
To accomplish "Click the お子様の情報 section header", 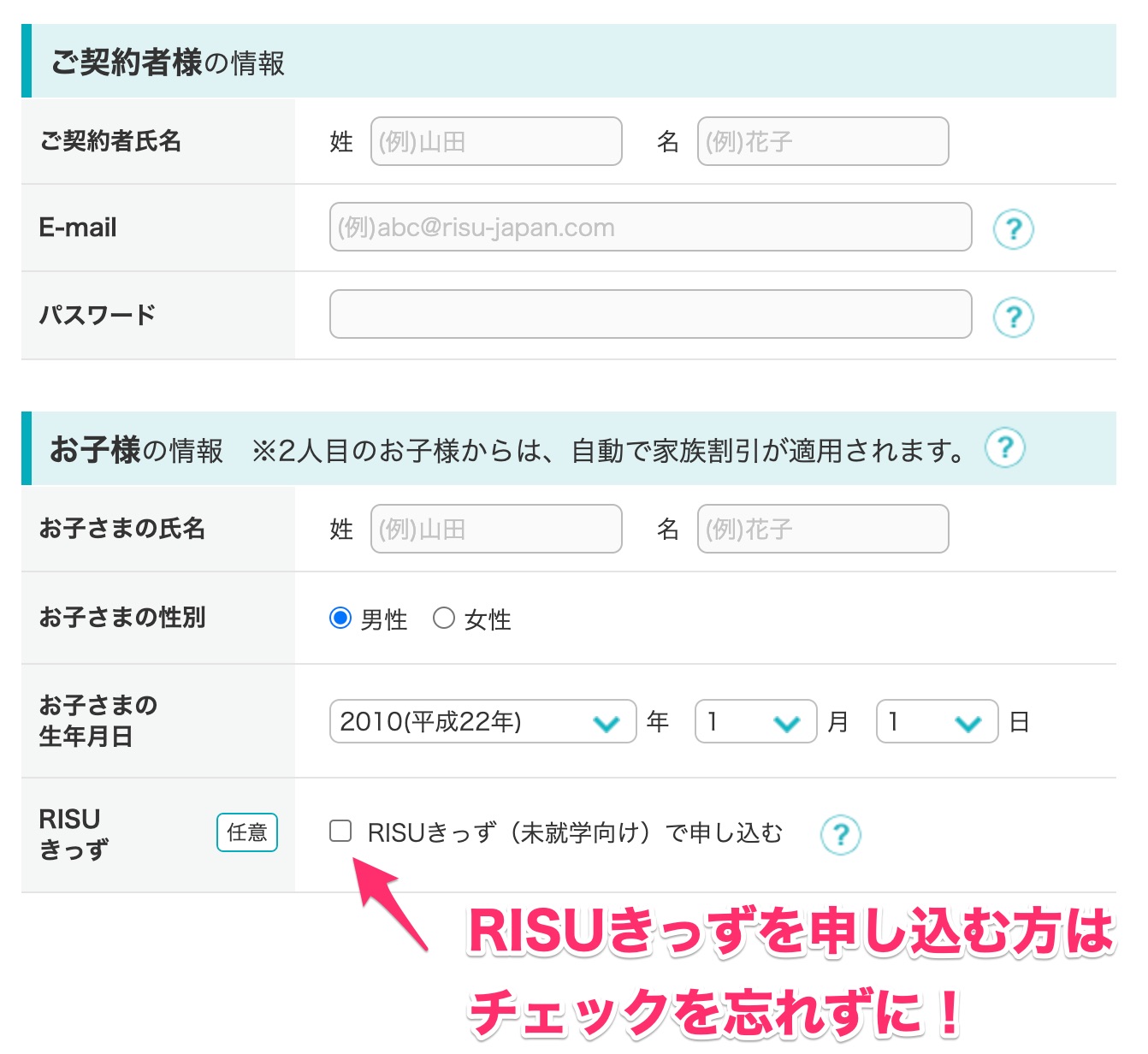I will (137, 447).
